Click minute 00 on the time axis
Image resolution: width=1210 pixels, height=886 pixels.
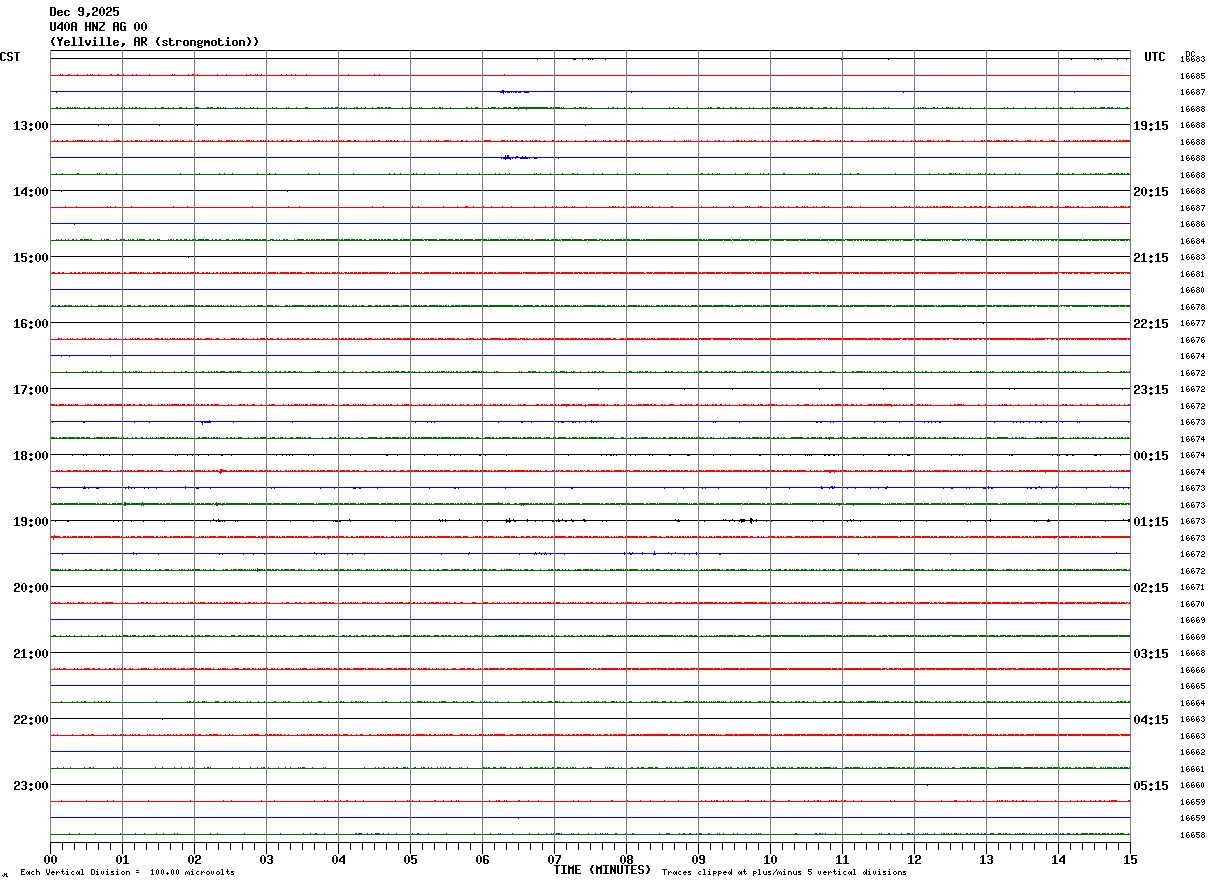pyautogui.click(x=50, y=859)
